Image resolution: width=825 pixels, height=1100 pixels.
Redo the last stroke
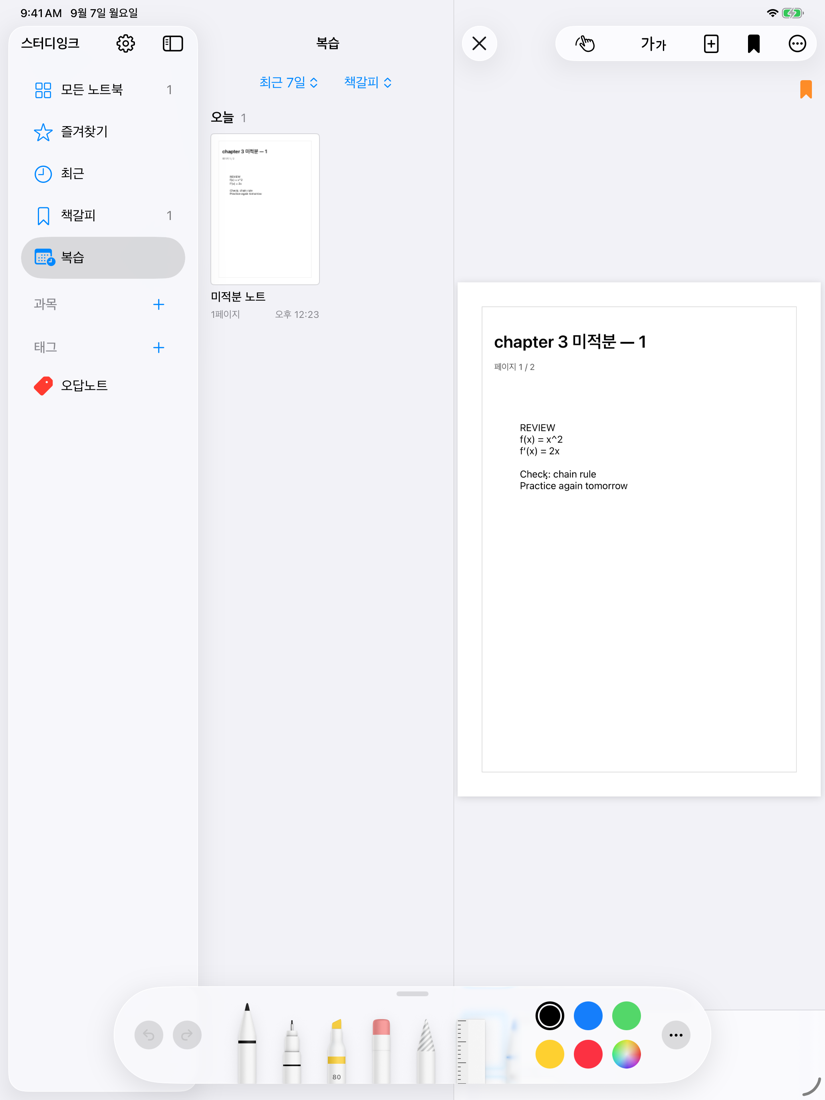[187, 1035]
